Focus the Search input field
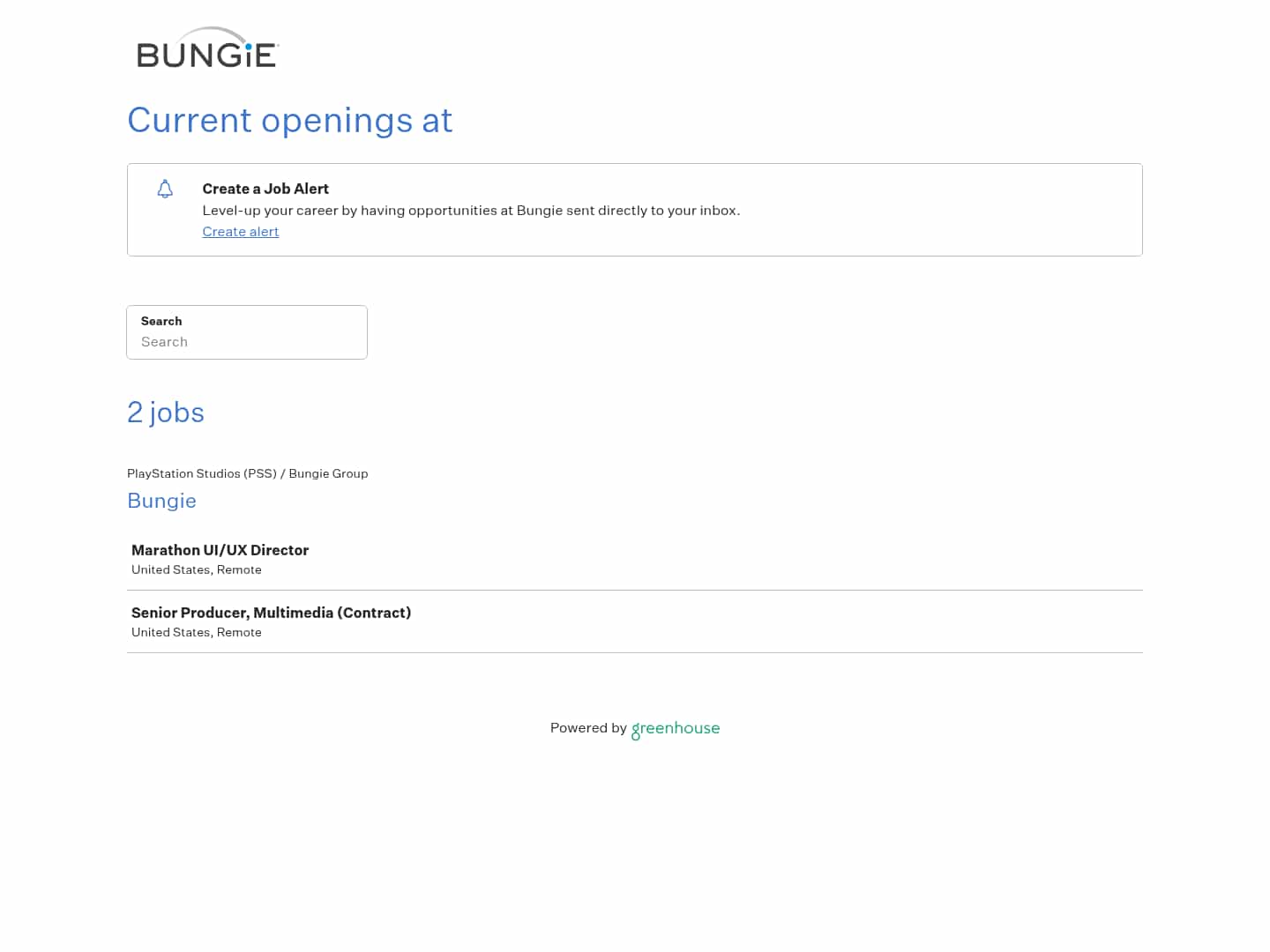Screen dimensions: 1270x952 (x=247, y=332)
